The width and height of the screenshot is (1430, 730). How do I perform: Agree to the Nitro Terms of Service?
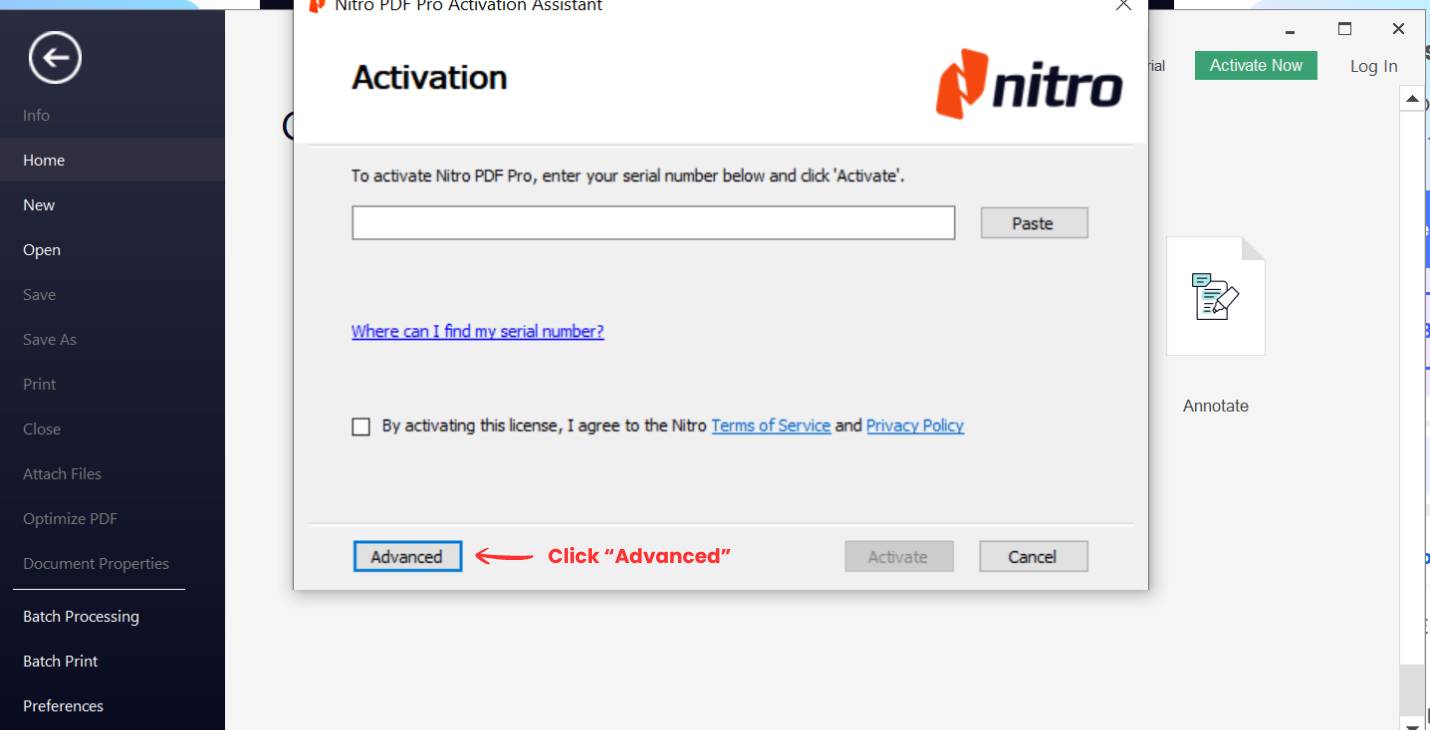[361, 426]
